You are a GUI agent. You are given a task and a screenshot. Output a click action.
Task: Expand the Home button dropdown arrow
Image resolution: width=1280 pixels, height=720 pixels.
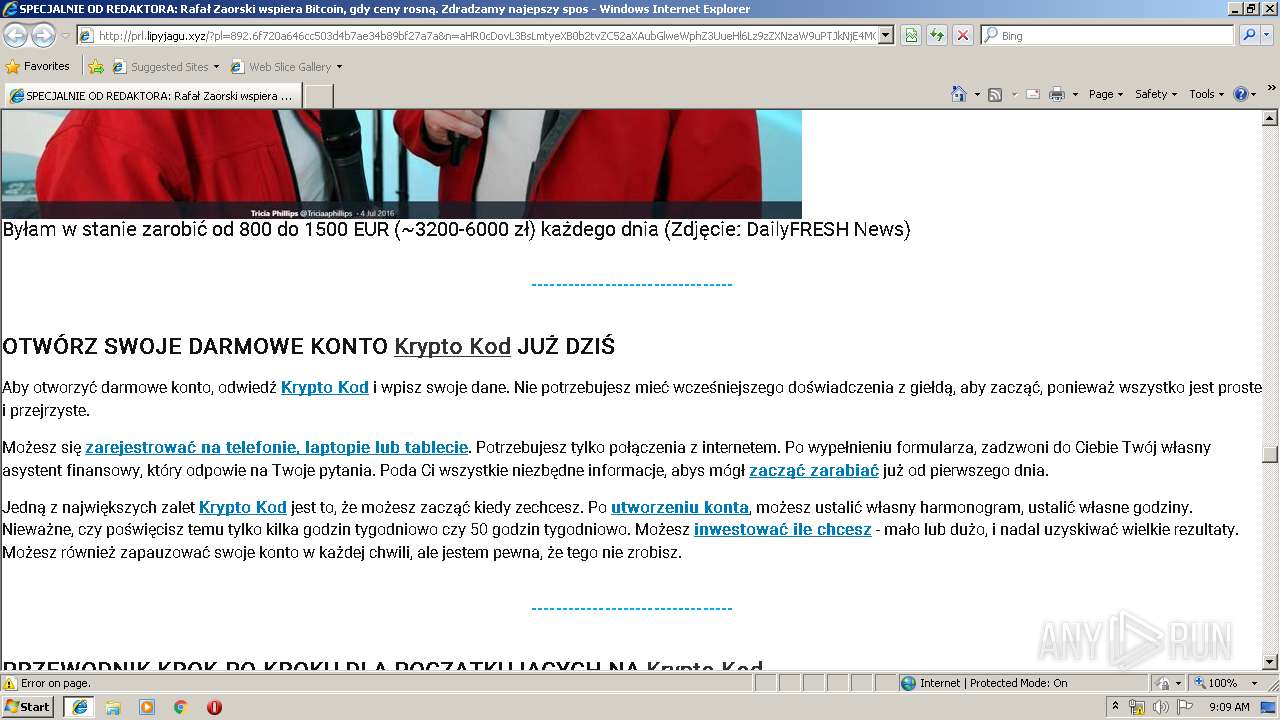[976, 94]
